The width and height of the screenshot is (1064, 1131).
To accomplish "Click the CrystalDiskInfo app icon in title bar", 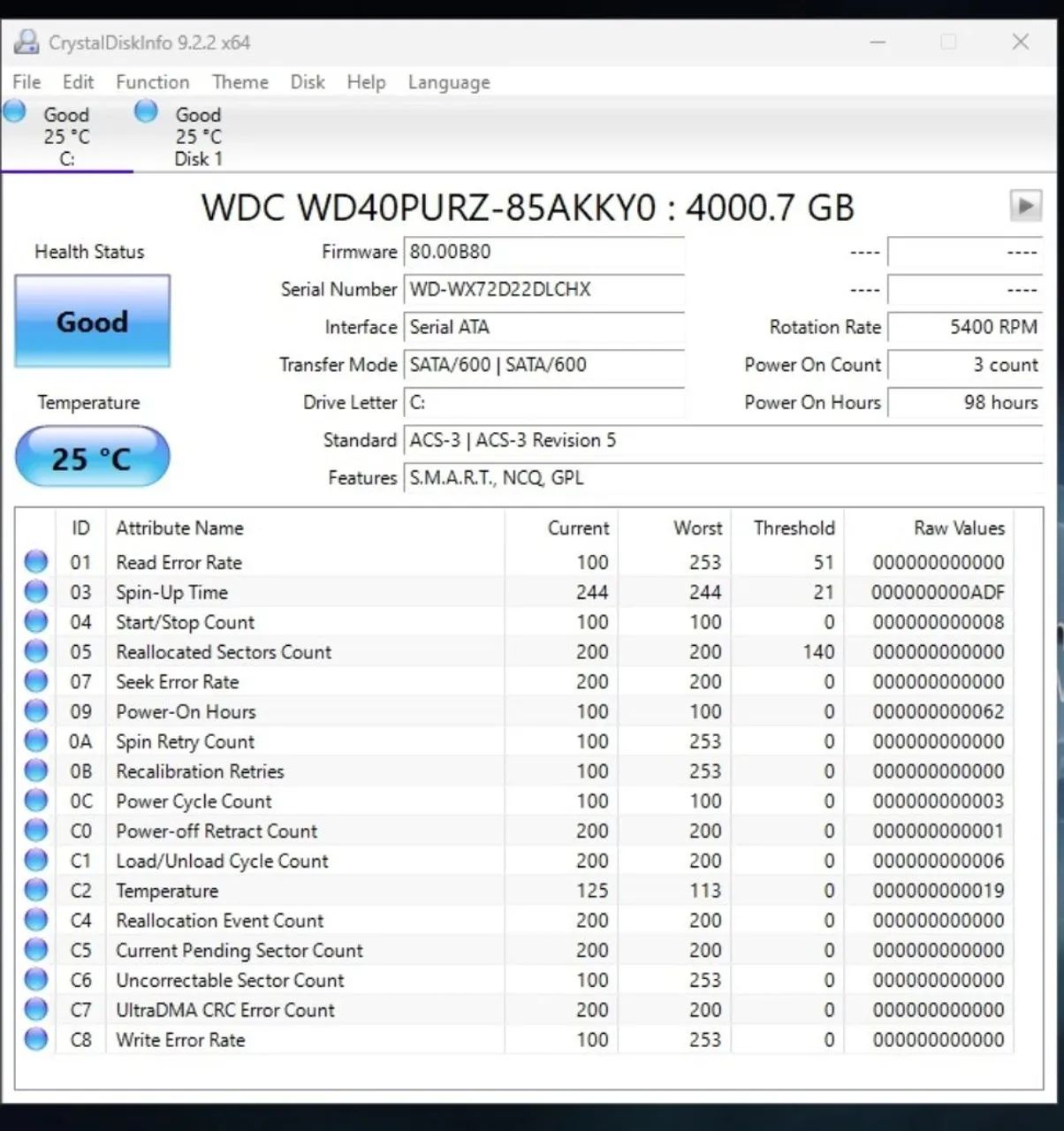I will (x=27, y=42).
